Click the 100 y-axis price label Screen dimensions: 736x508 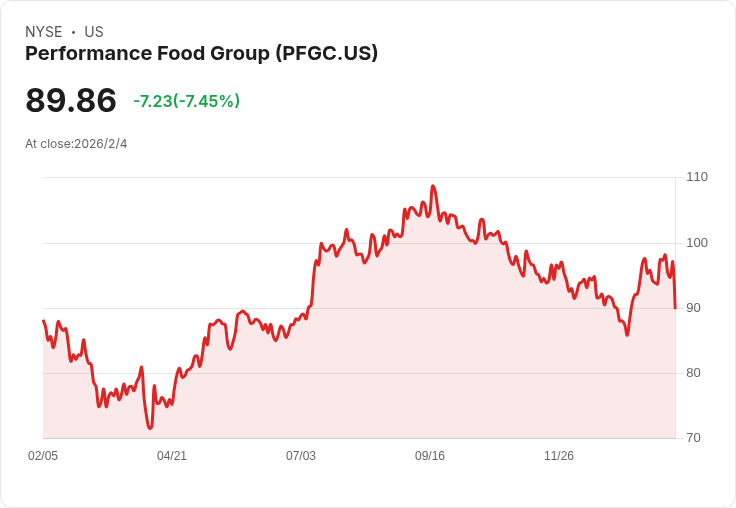coord(697,243)
